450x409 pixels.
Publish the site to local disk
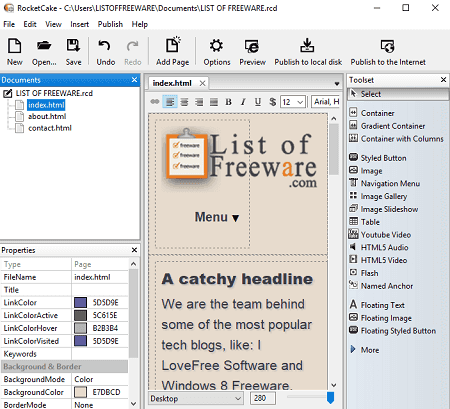[308, 52]
